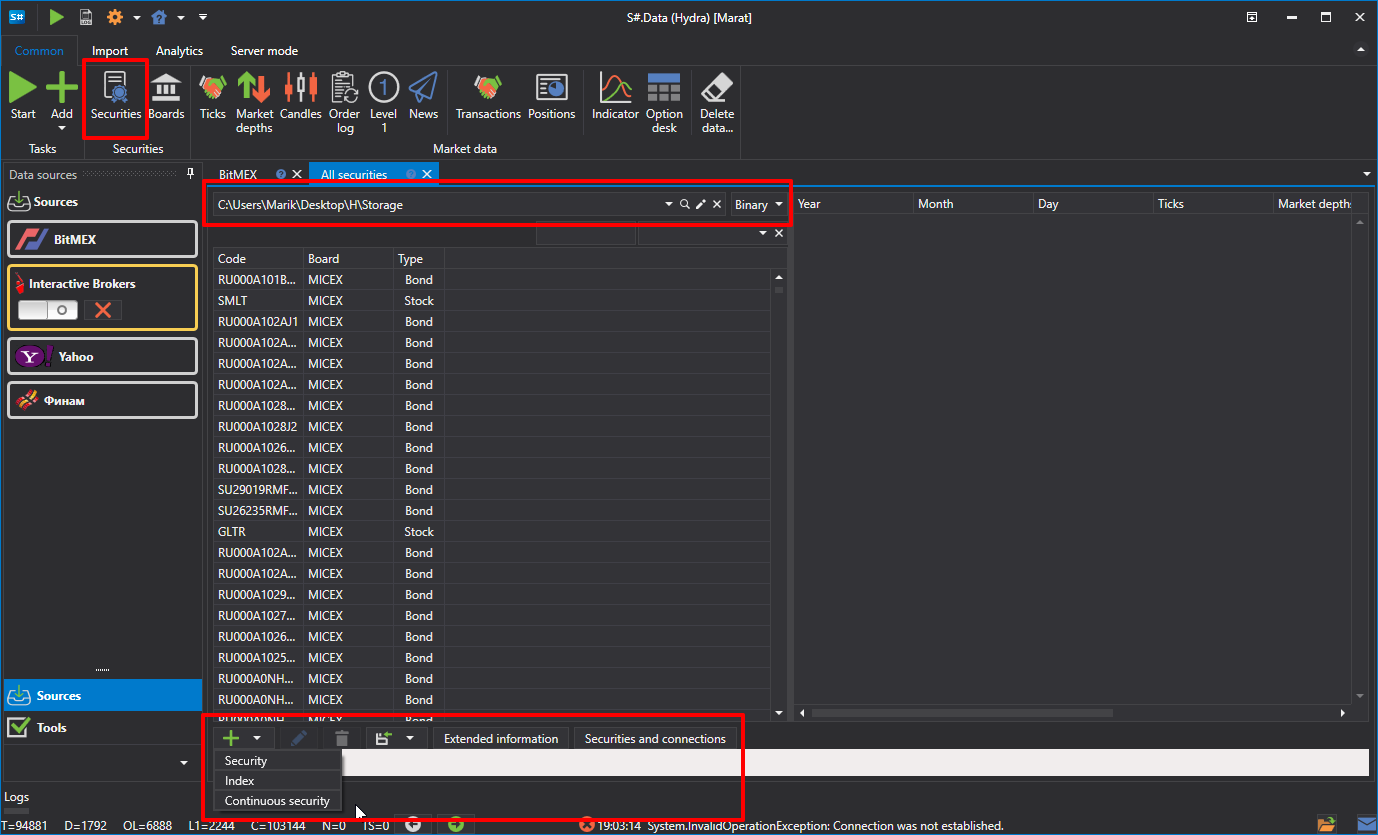Image resolution: width=1378 pixels, height=835 pixels.
Task: Open the Add task dropdown arrow
Action: [62, 128]
